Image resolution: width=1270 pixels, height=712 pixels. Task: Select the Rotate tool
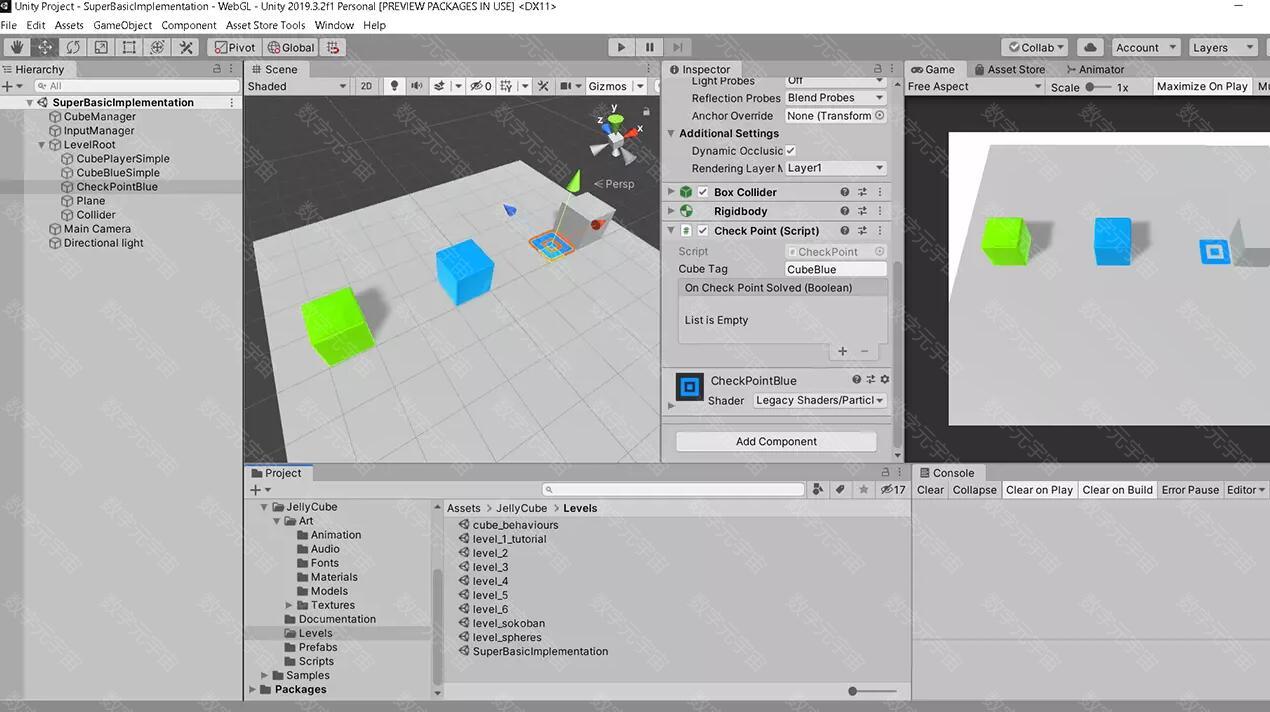(x=73, y=47)
